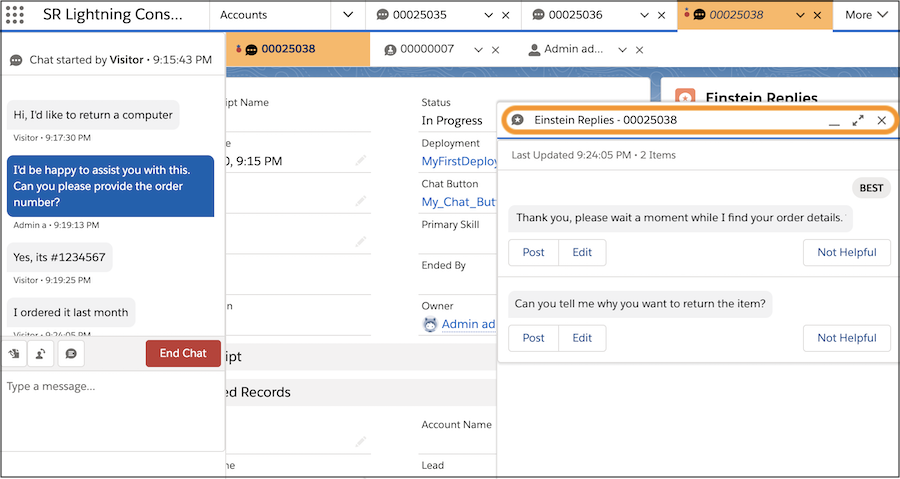The height and width of the screenshot is (479, 900).
Task: Open the MyFirstDeploy... deployment link
Action: pos(459,162)
